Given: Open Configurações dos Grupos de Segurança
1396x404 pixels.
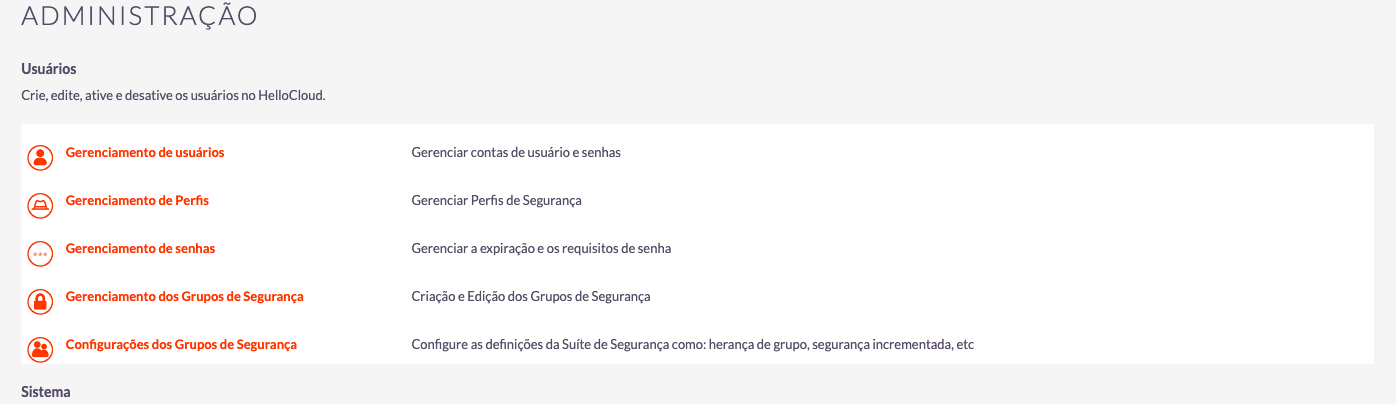Looking at the screenshot, I should click(181, 345).
